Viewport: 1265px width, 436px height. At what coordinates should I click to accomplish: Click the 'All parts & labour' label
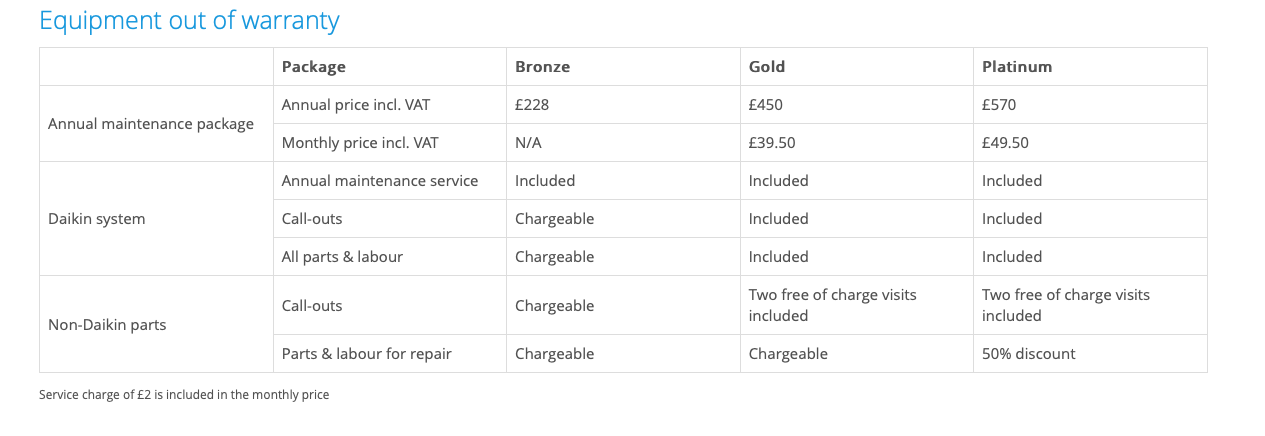pyautogui.click(x=342, y=257)
